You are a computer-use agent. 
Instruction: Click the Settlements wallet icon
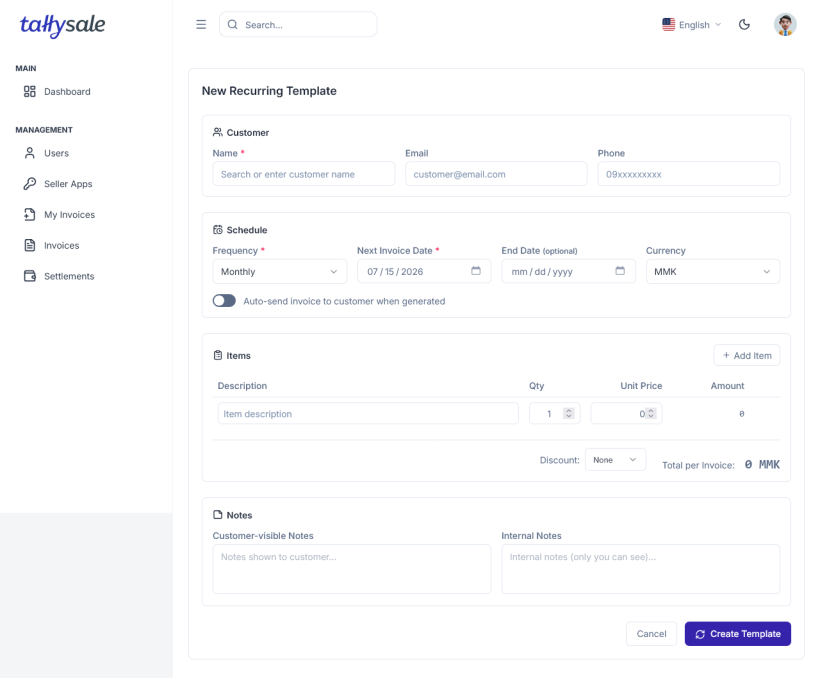click(30, 276)
